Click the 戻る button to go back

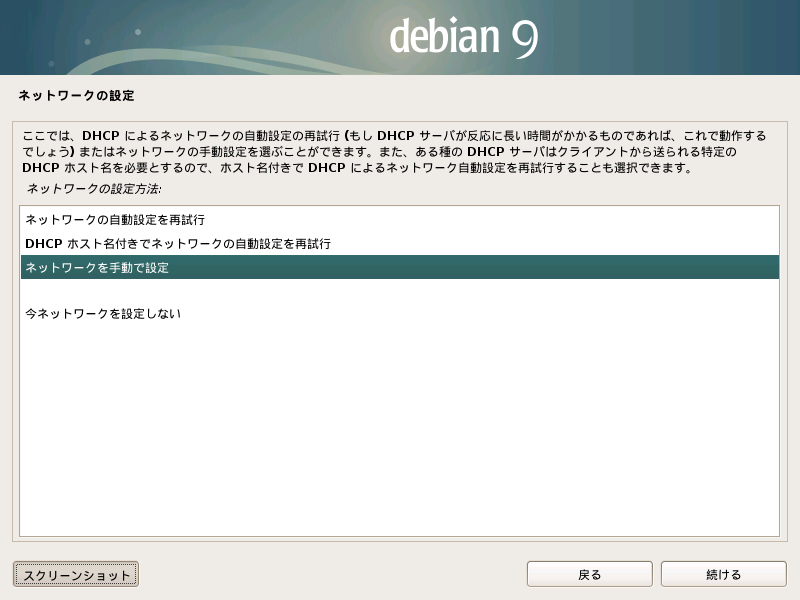[x=589, y=574]
